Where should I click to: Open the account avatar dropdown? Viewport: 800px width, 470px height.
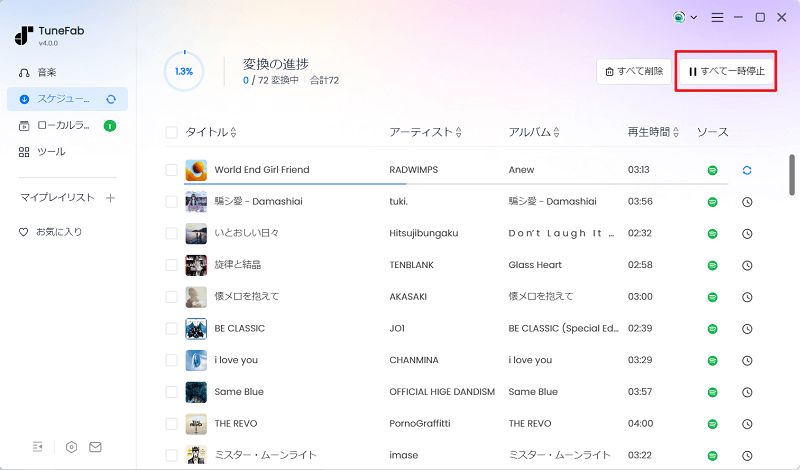coord(685,17)
